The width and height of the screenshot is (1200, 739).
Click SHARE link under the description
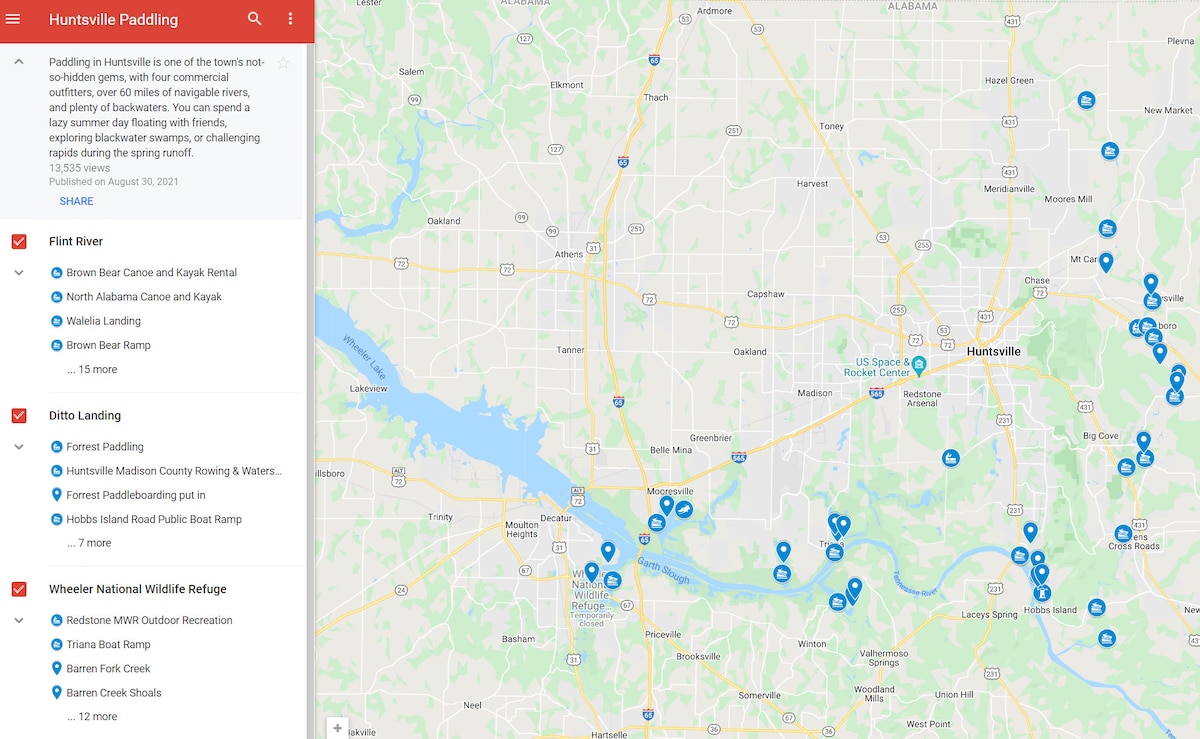[76, 201]
